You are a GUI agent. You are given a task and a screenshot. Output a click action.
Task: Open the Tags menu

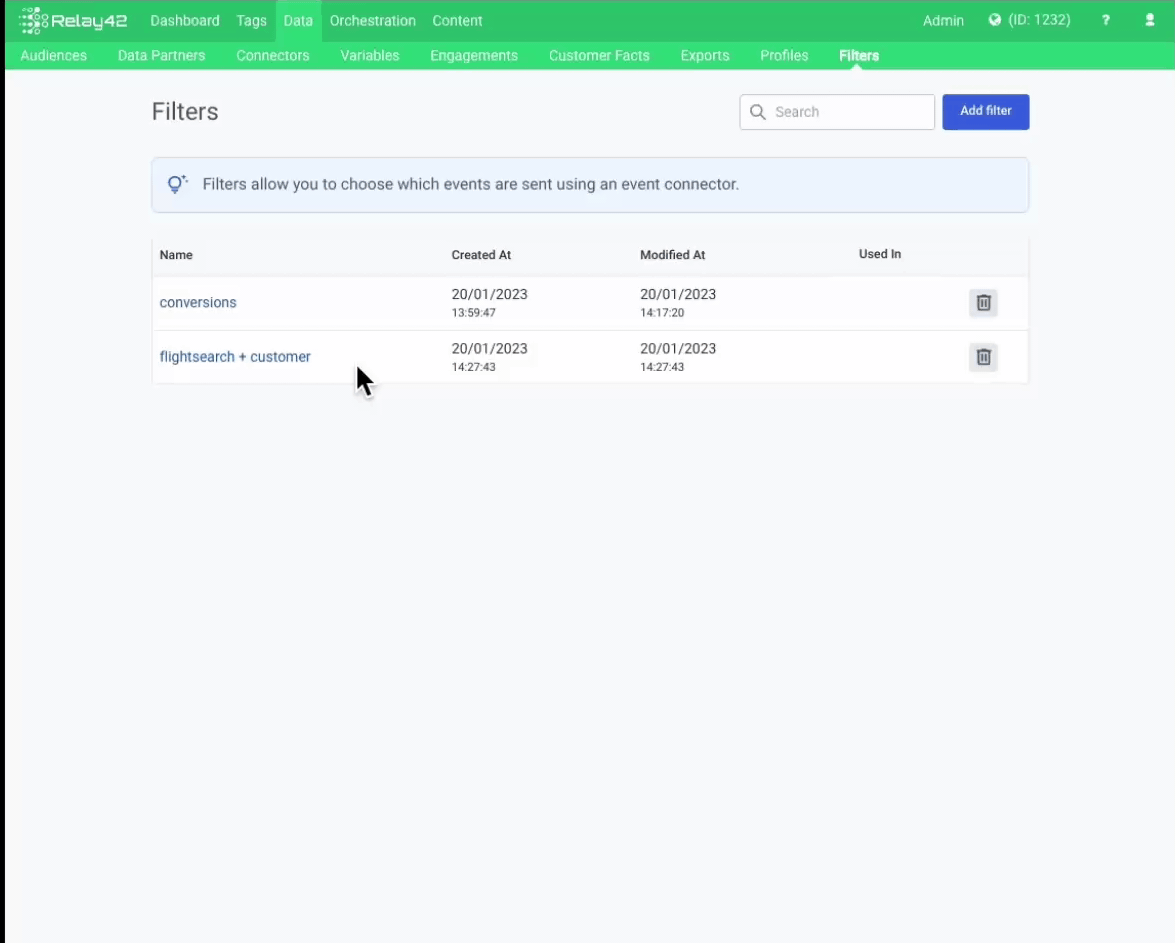[251, 20]
